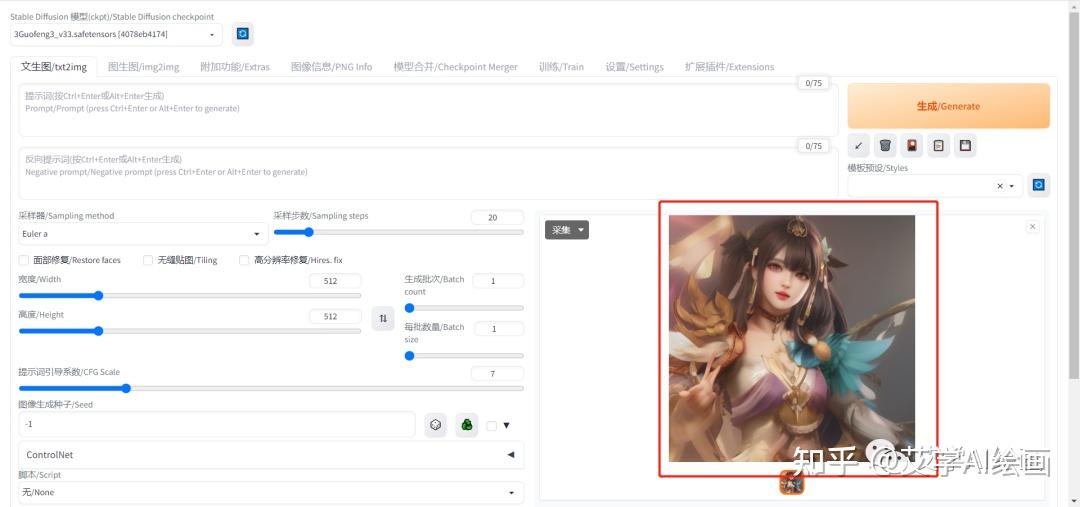Save current prompt as style with floppy icon
The image size is (1080, 507).
coord(965,145)
